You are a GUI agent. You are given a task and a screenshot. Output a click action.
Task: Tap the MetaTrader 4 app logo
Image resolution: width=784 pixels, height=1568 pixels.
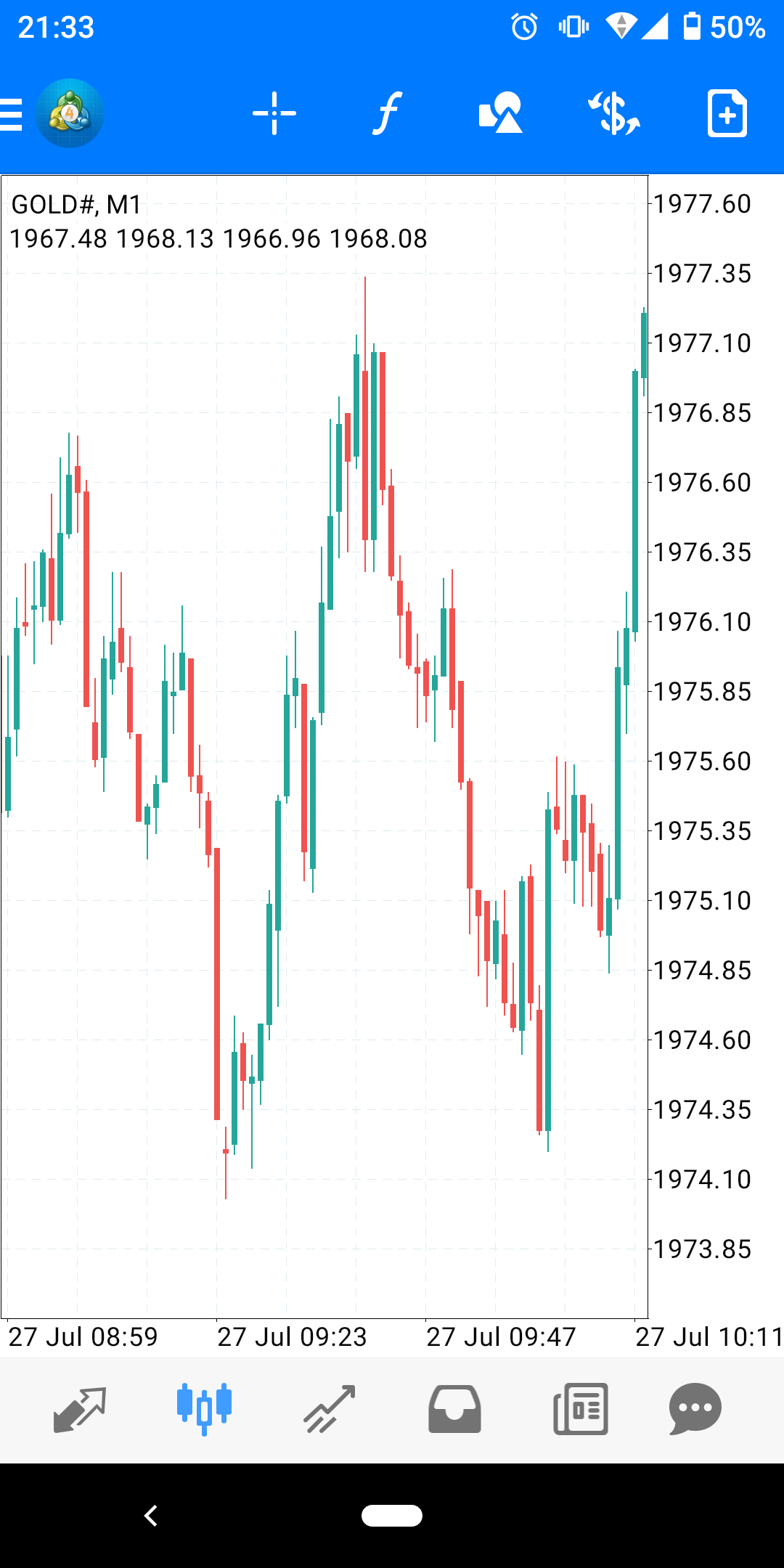[70, 114]
